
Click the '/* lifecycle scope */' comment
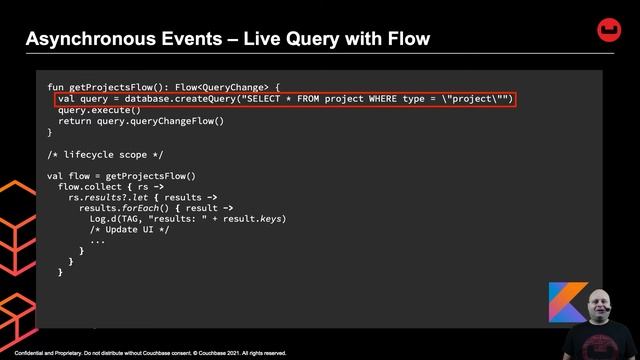[105, 155]
